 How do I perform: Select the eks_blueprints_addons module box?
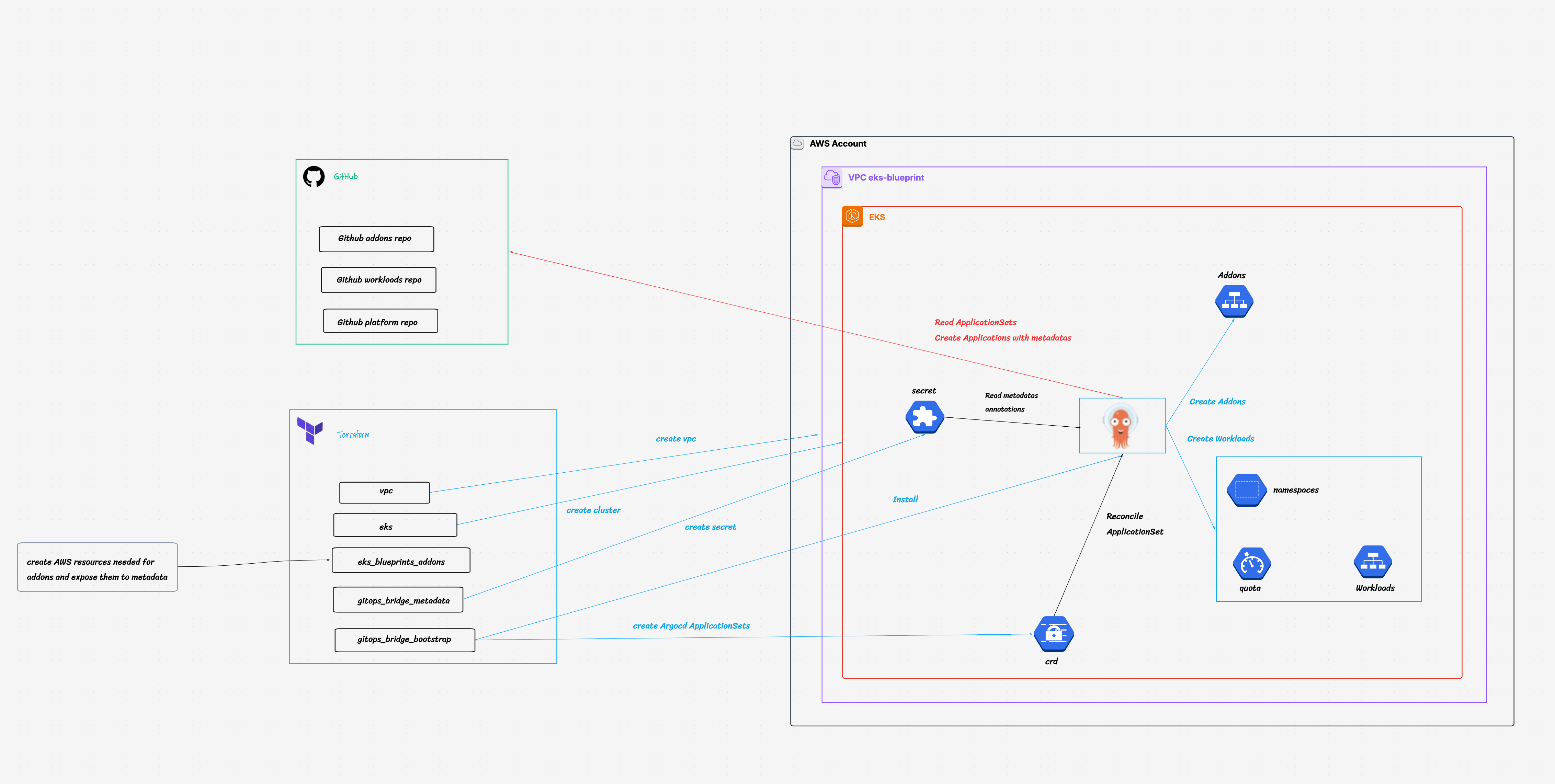(x=401, y=561)
